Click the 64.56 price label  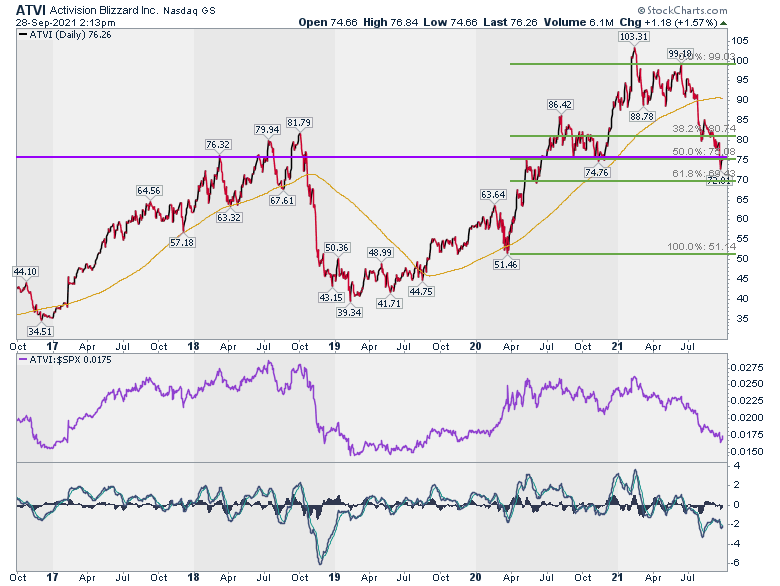(x=149, y=191)
